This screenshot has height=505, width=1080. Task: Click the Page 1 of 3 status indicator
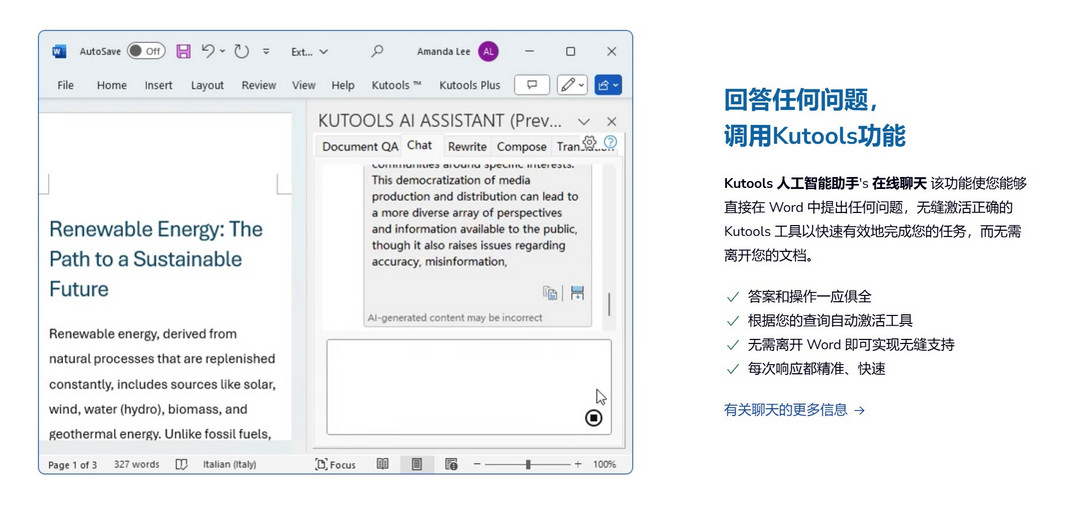(72, 464)
